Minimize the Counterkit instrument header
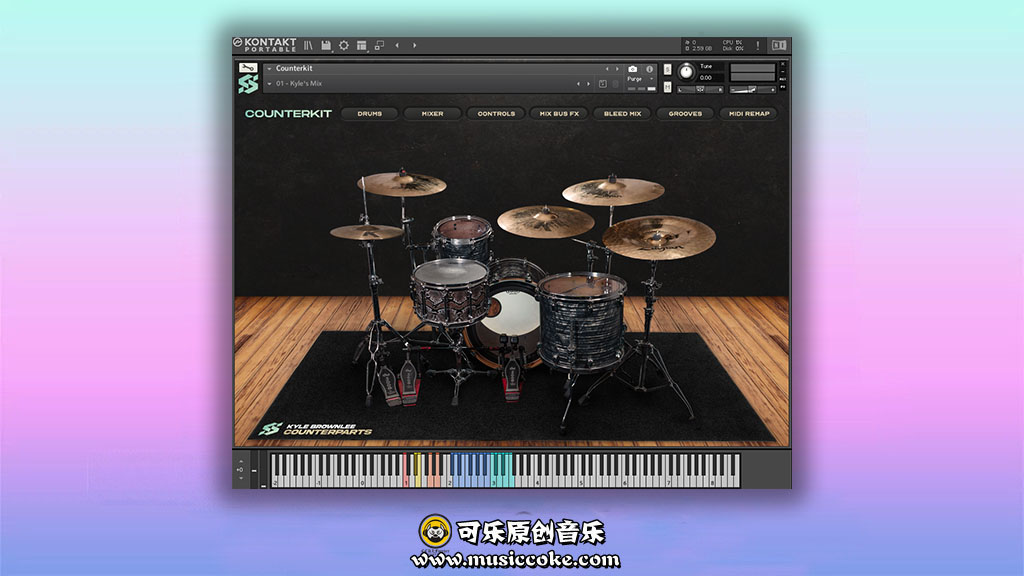Image resolution: width=1024 pixels, height=576 pixels. pyautogui.click(x=783, y=72)
